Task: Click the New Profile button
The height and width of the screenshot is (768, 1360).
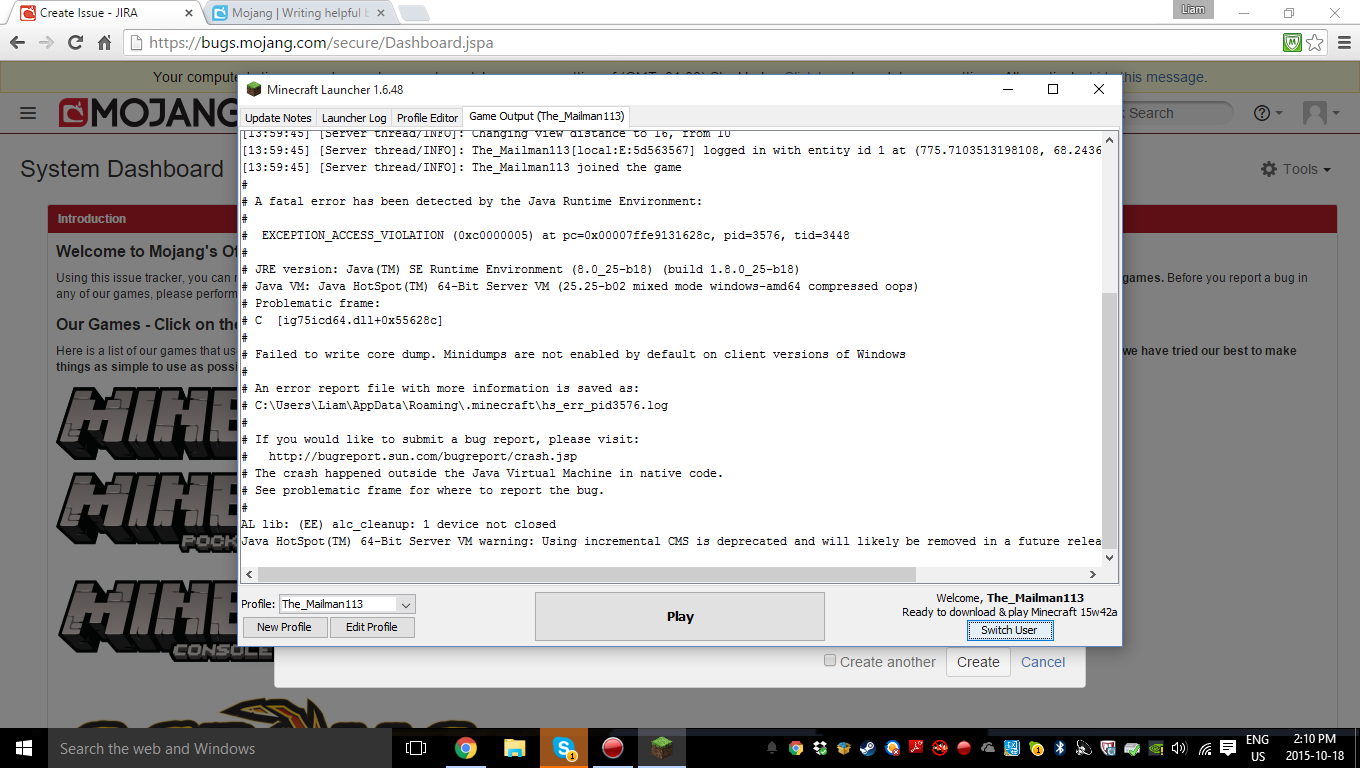Action: click(x=284, y=627)
